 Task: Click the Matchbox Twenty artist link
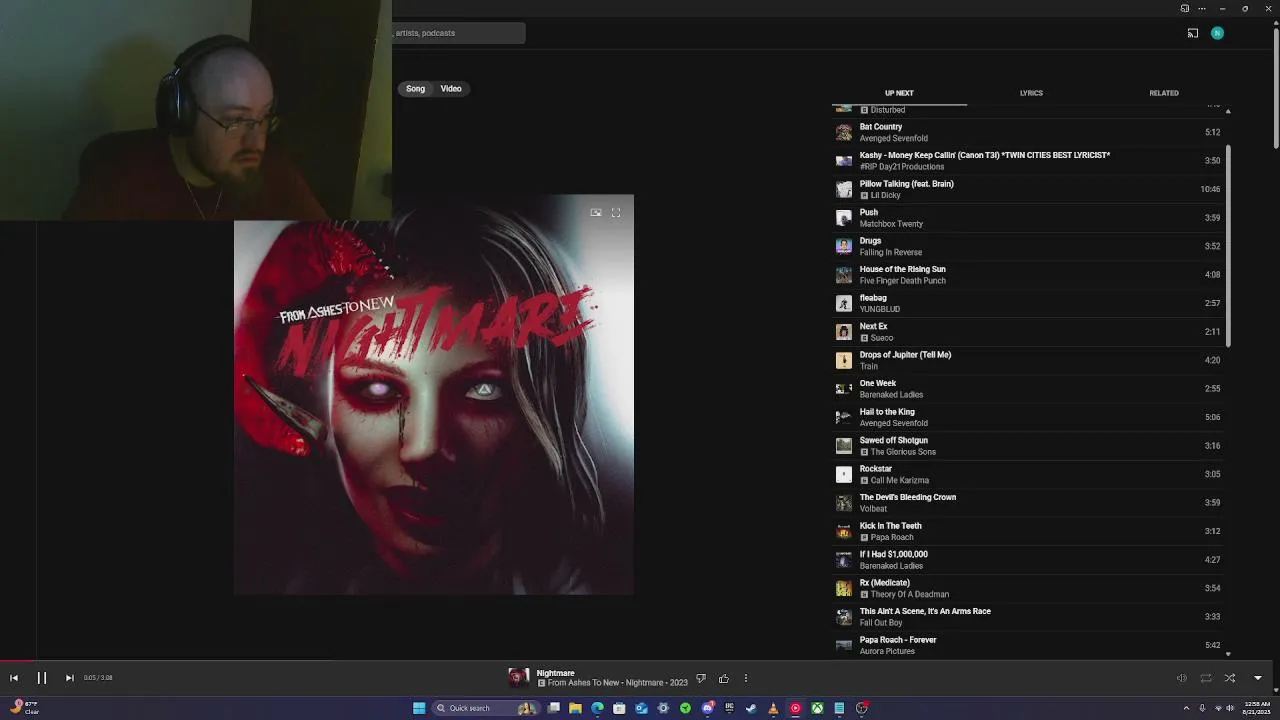pyautogui.click(x=891, y=224)
